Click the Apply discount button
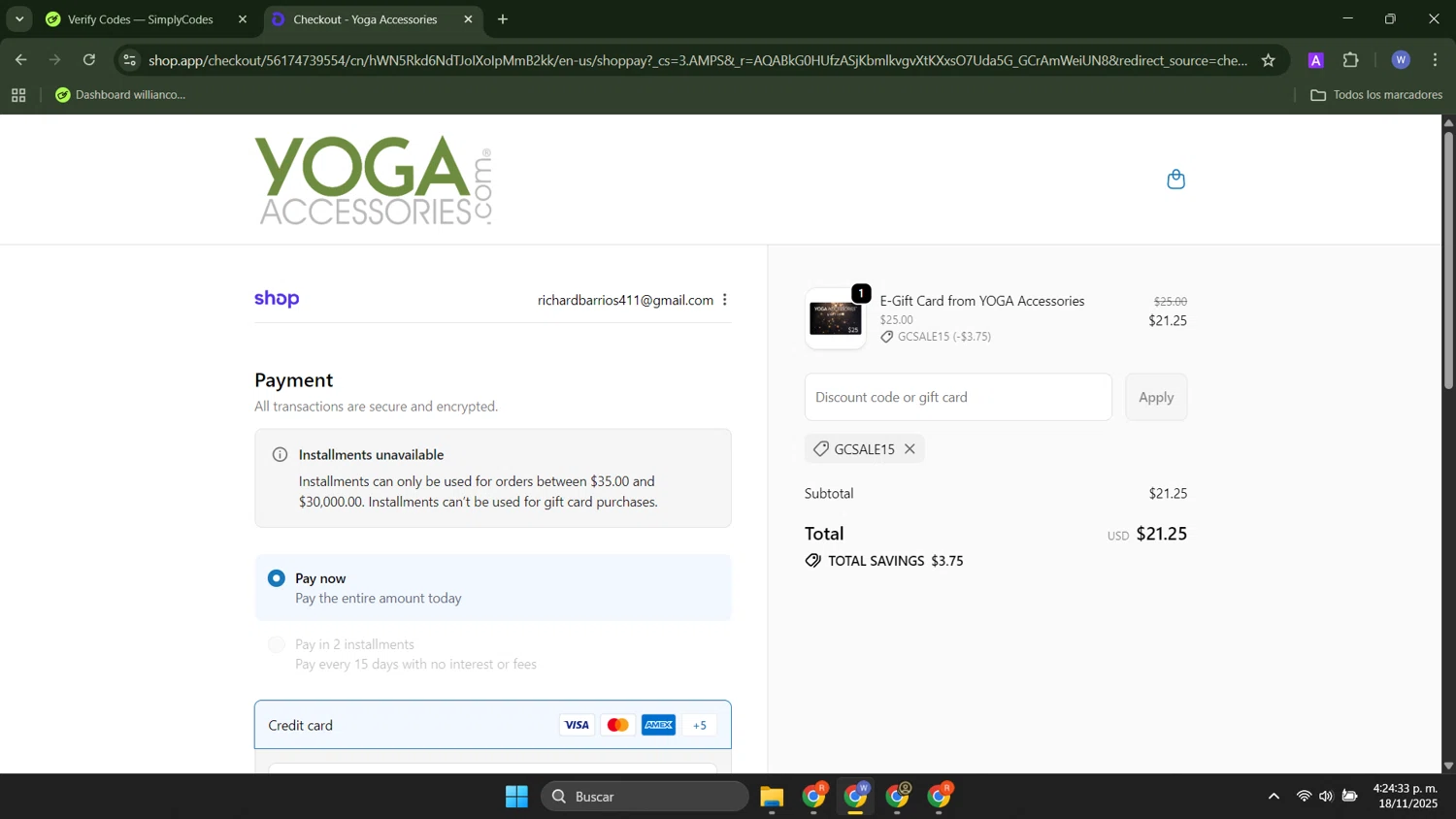Screen dimensions: 1456x819 coord(1156,397)
